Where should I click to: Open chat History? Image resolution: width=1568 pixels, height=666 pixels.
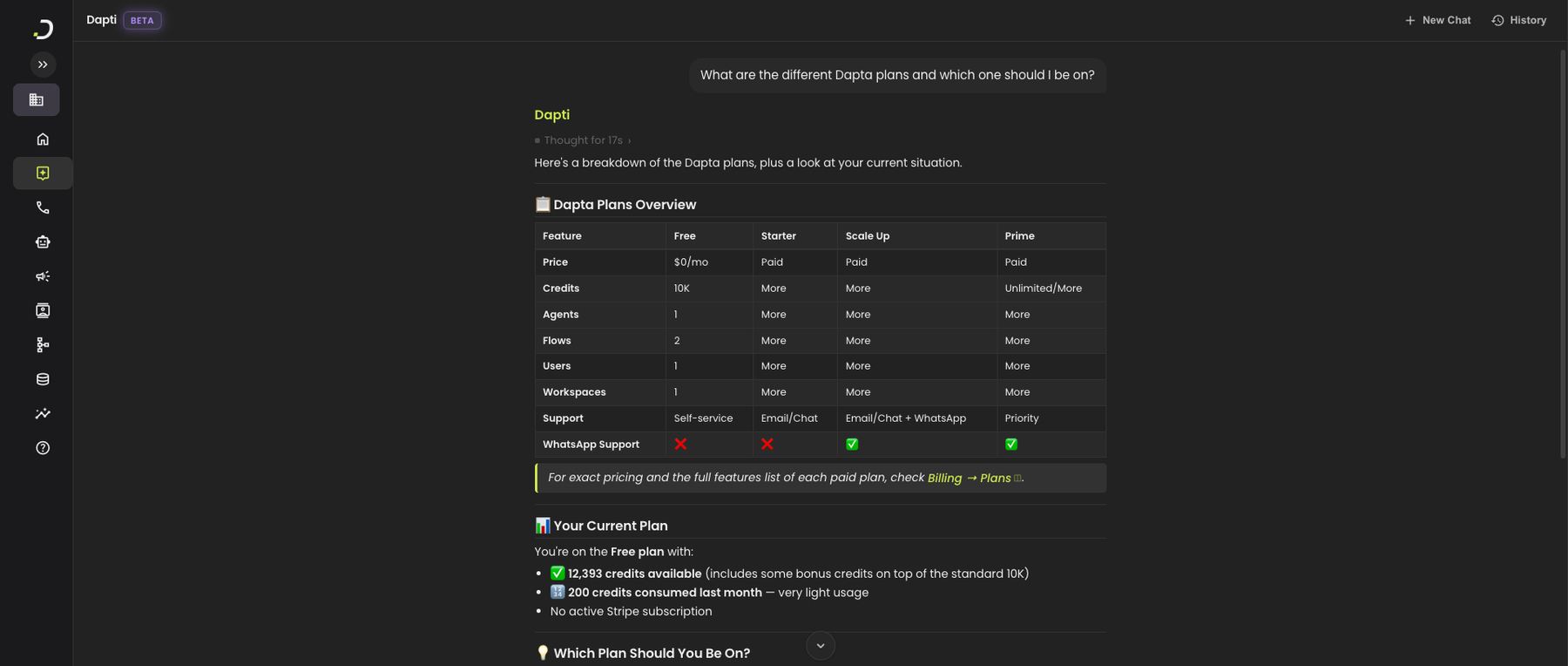1519,20
